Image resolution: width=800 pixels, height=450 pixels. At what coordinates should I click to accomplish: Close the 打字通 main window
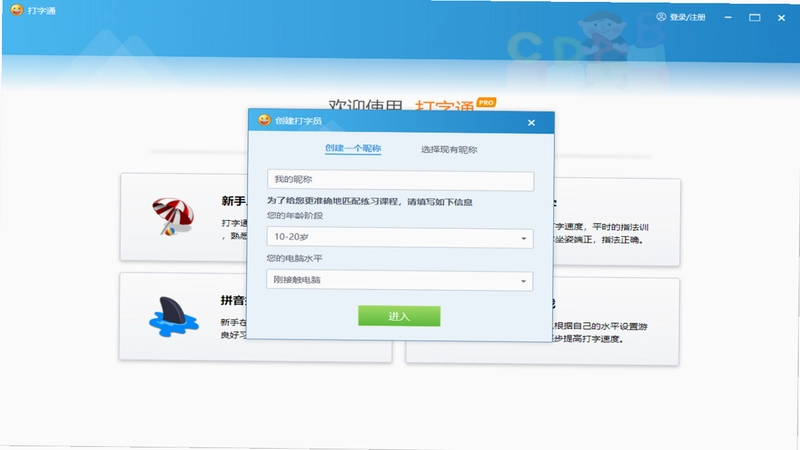click(781, 18)
